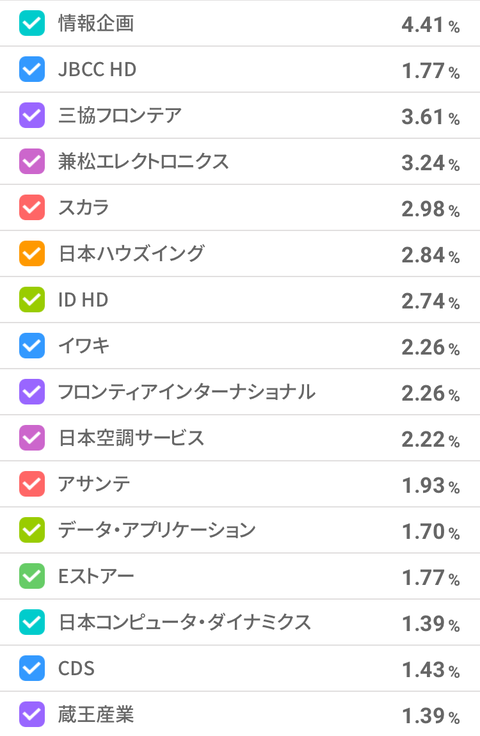480x736 pixels.
Task: Uncheck 三協フロンテア purple checkbox
Action: coord(32,115)
